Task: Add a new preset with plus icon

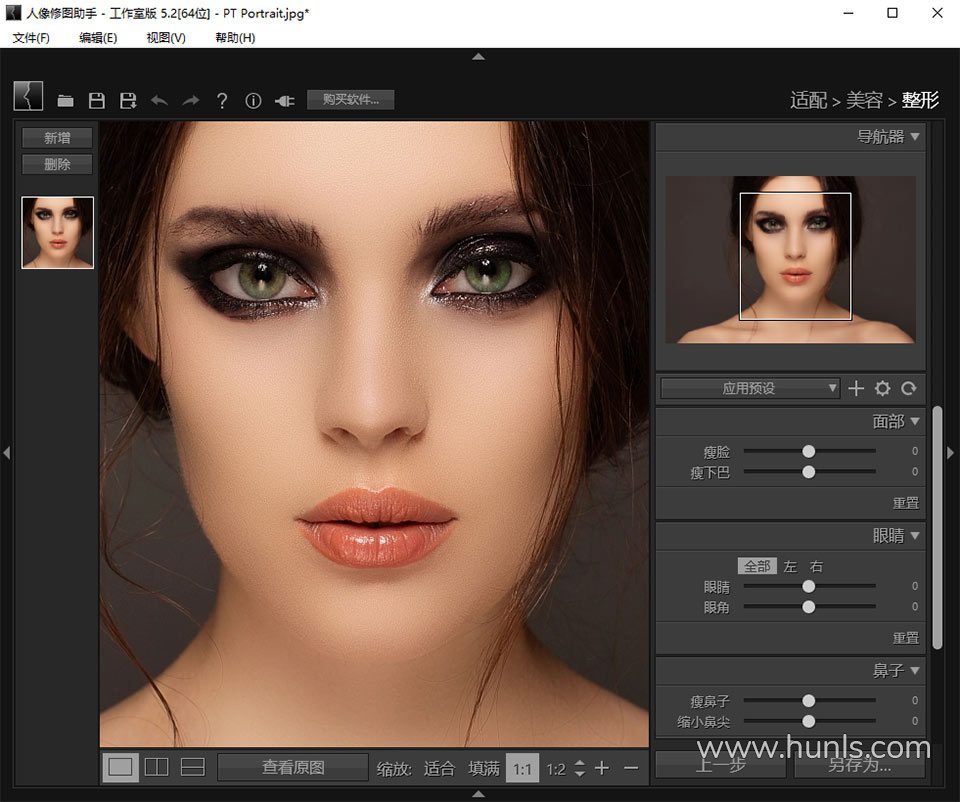Action: tap(856, 388)
